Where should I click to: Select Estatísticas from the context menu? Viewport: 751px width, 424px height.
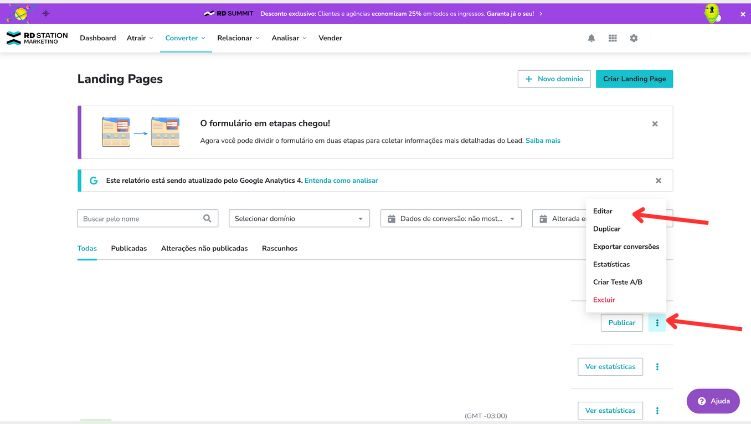(611, 264)
